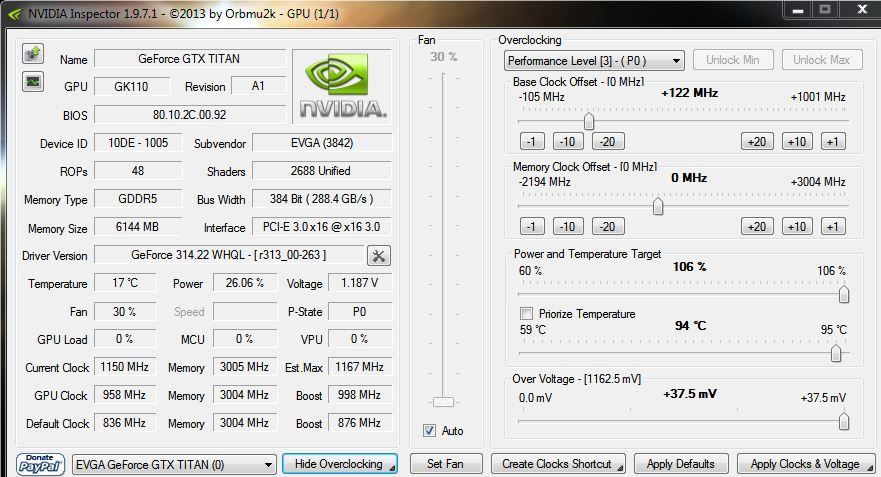Screen dimensions: 881x477
Task: Click Base Clock Offset -10 button
Action: click(x=568, y=142)
